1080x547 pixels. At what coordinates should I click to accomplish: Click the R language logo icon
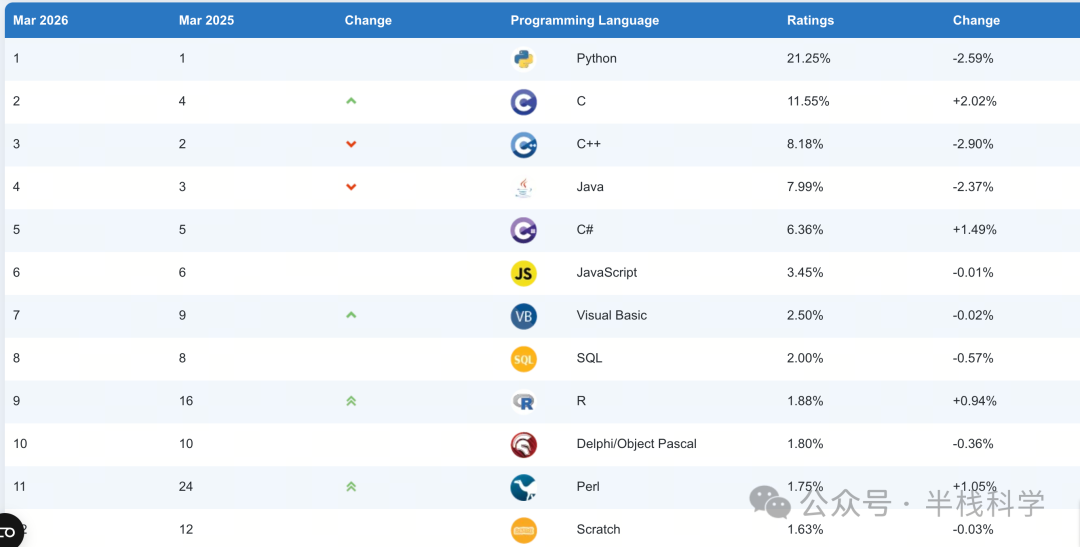[523, 401]
